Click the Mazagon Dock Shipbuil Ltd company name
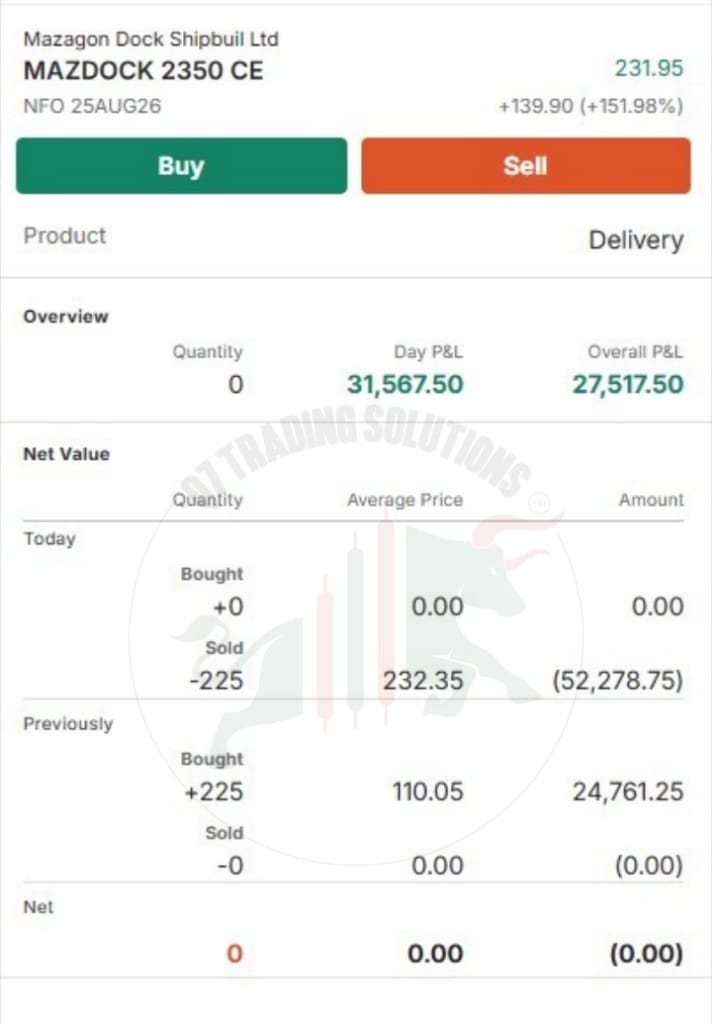The width and height of the screenshot is (712, 1024). 151,39
